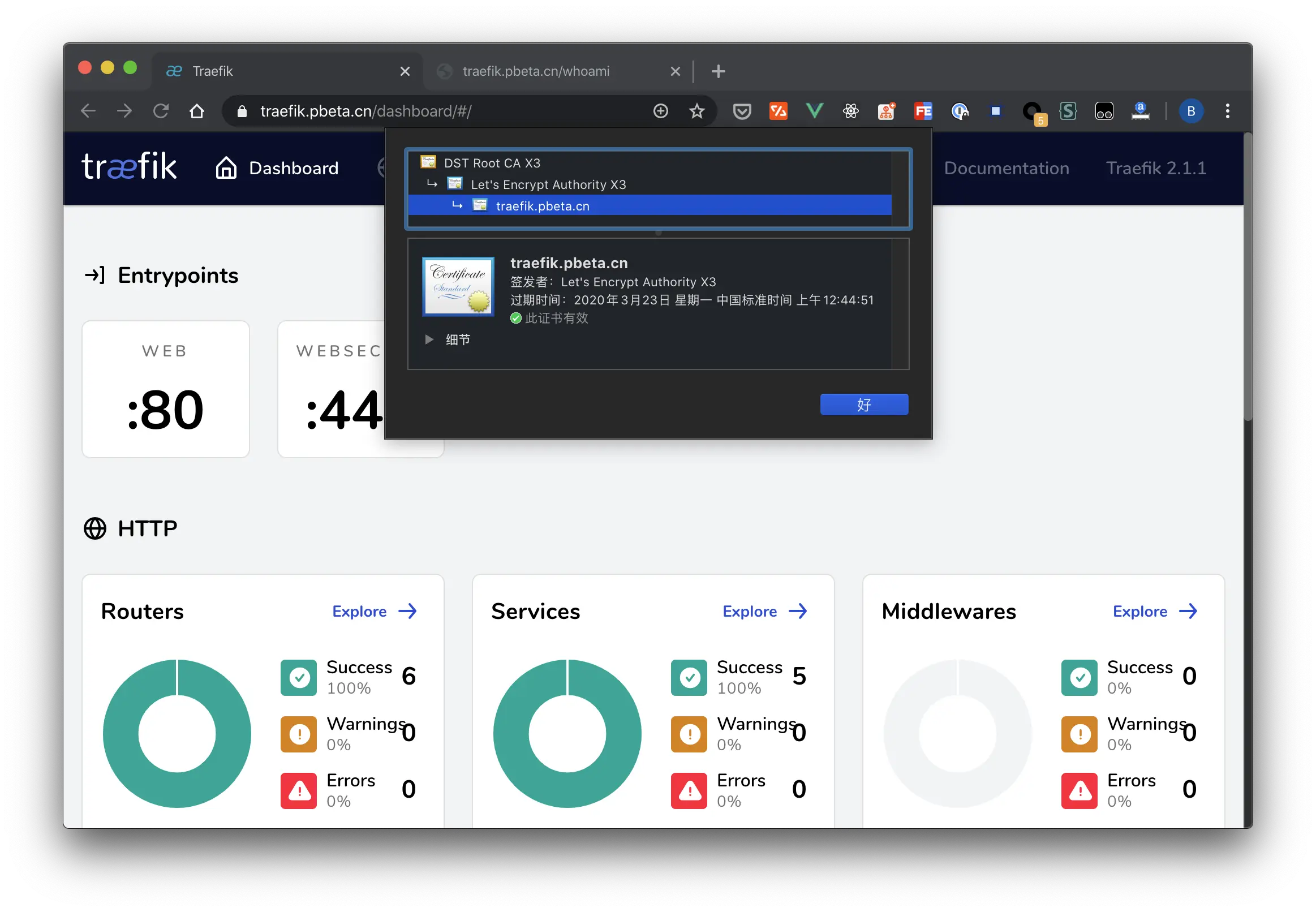Click the 好 button in certificate dialog
Viewport: 1316px width, 912px height.
click(864, 404)
